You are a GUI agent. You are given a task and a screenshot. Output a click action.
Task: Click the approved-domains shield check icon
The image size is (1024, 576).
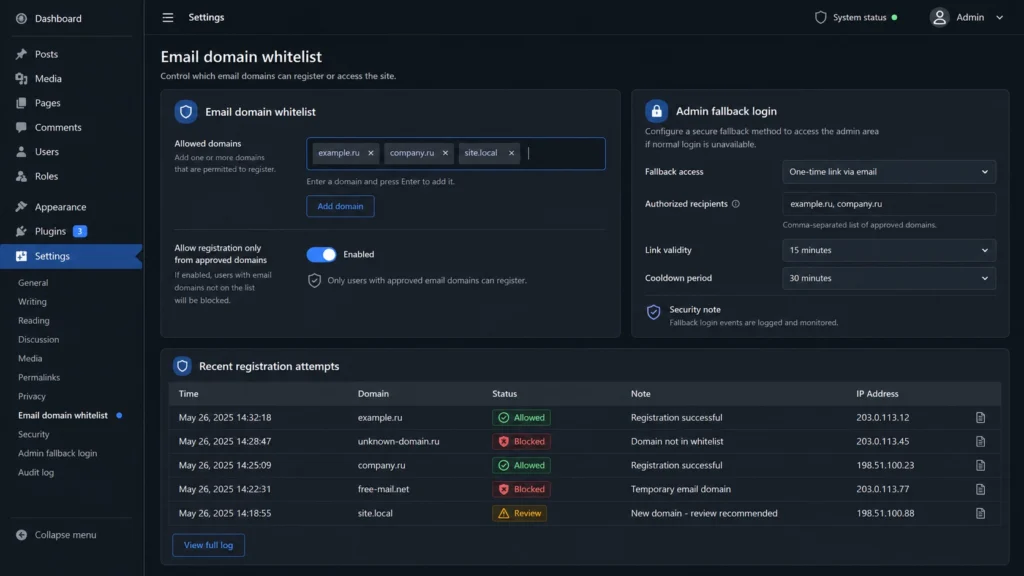point(314,281)
